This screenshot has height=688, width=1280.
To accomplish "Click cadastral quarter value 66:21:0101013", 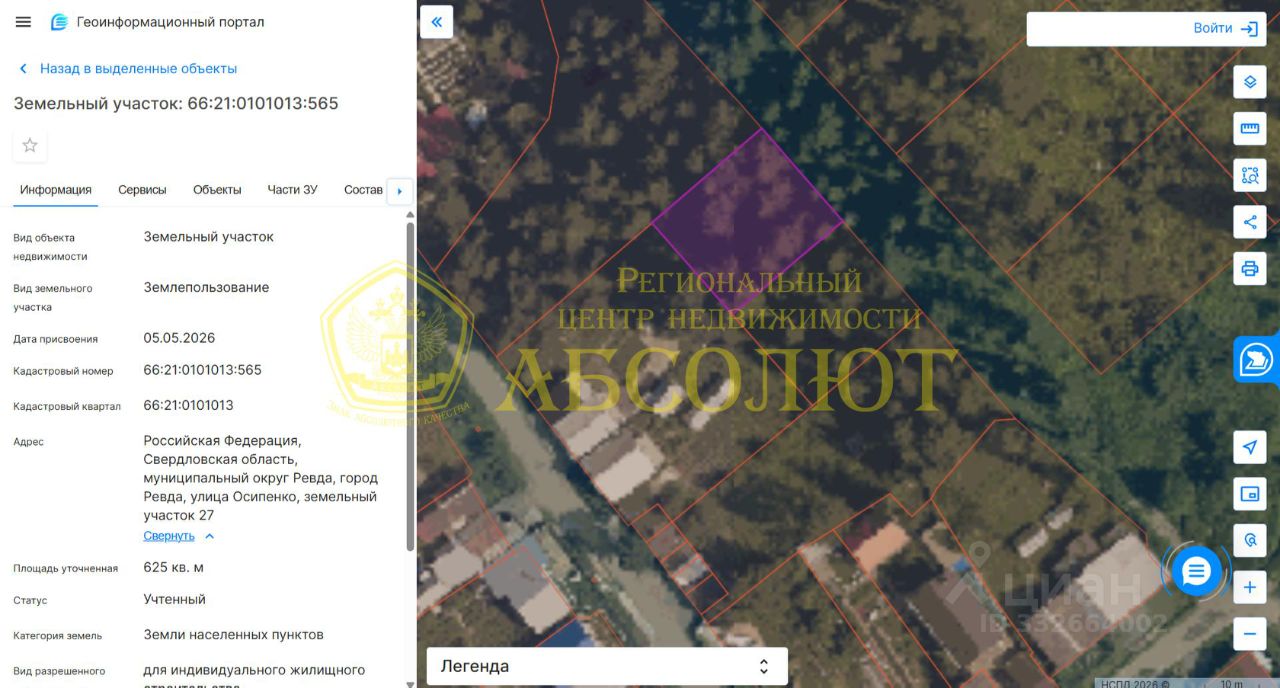I will tap(189, 405).
